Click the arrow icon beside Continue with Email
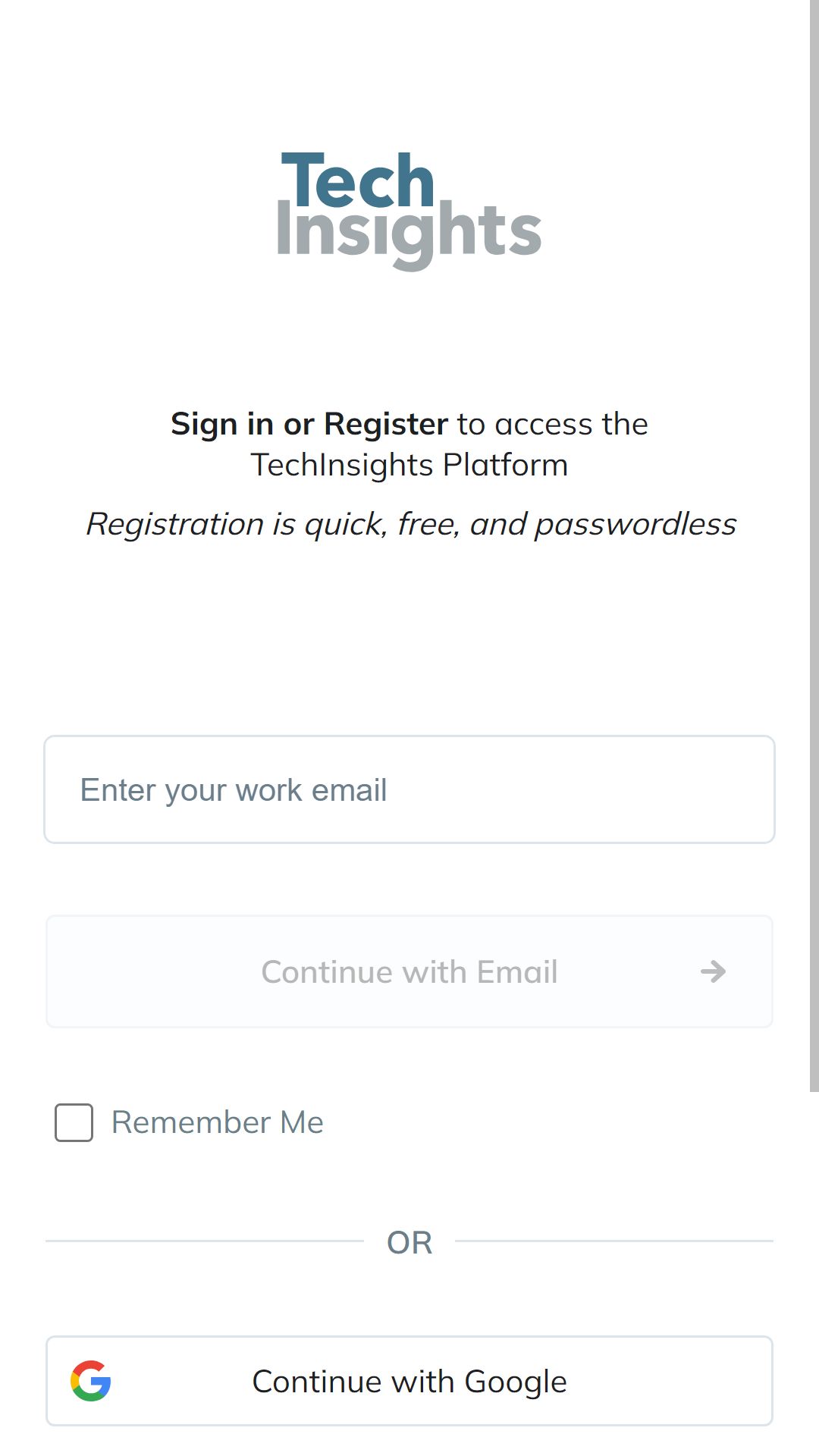The width and height of the screenshot is (819, 1456). (x=713, y=971)
